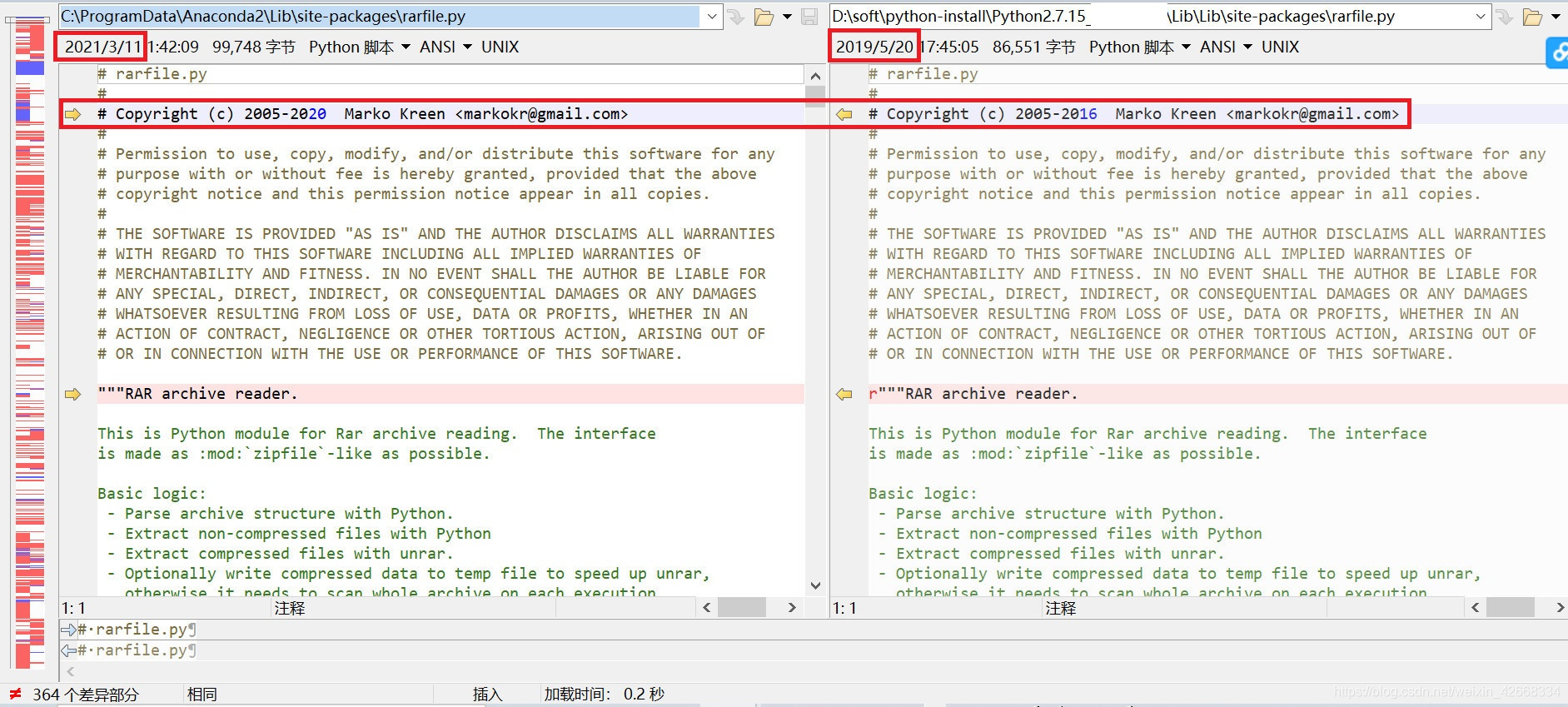Copy right Copyright 2005-2016 line to left via arrow
The width and height of the screenshot is (1568, 707).
click(x=844, y=114)
